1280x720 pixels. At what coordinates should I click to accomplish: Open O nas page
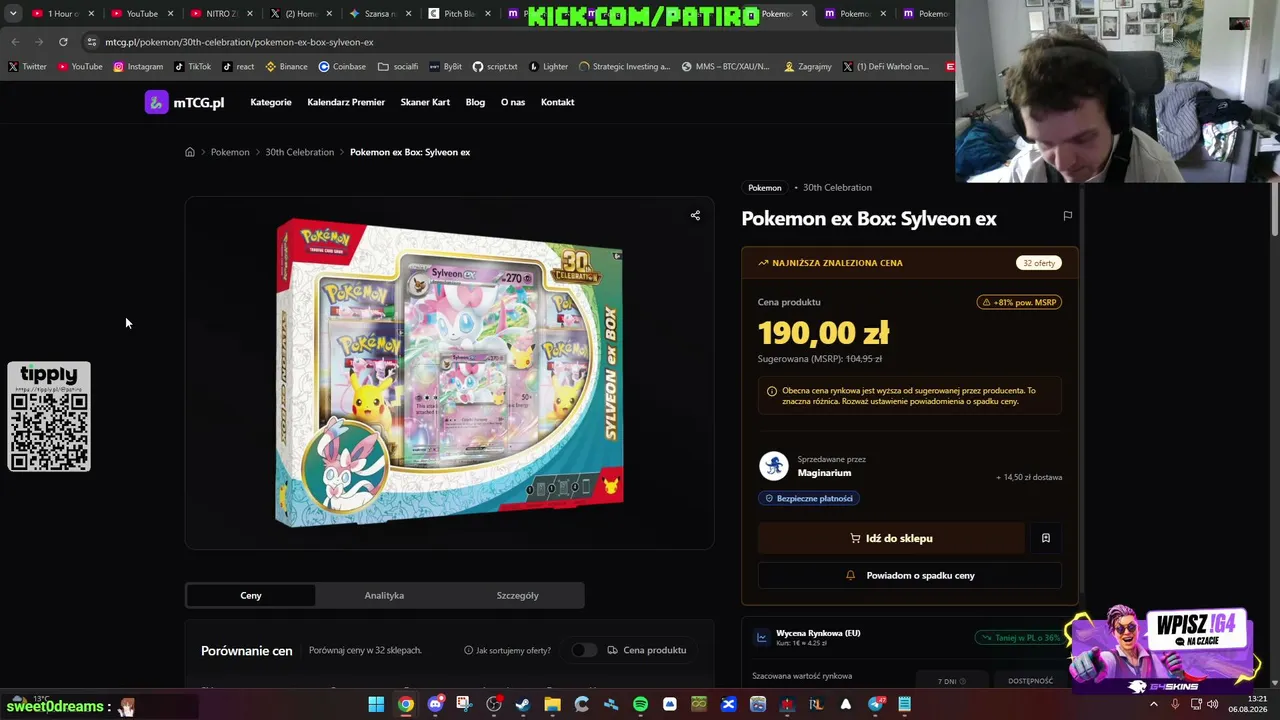tap(513, 102)
